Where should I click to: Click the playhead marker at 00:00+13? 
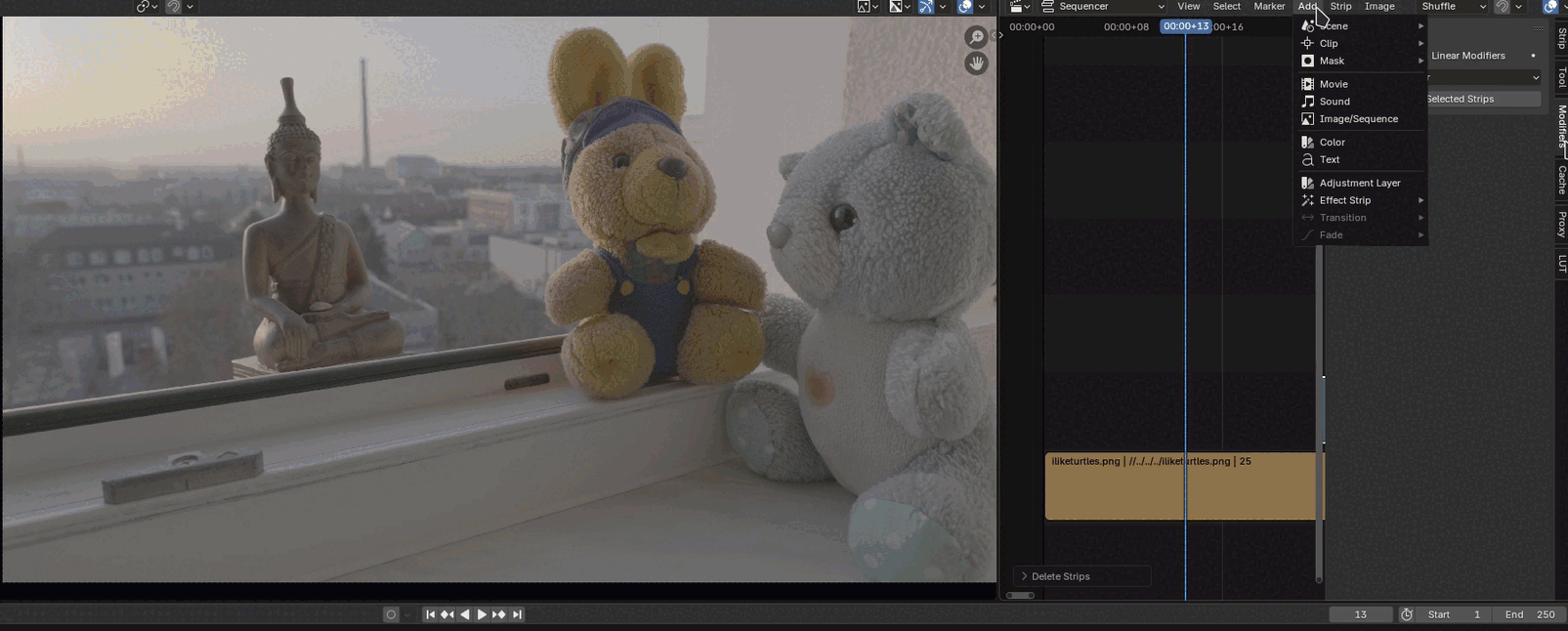click(x=1186, y=26)
